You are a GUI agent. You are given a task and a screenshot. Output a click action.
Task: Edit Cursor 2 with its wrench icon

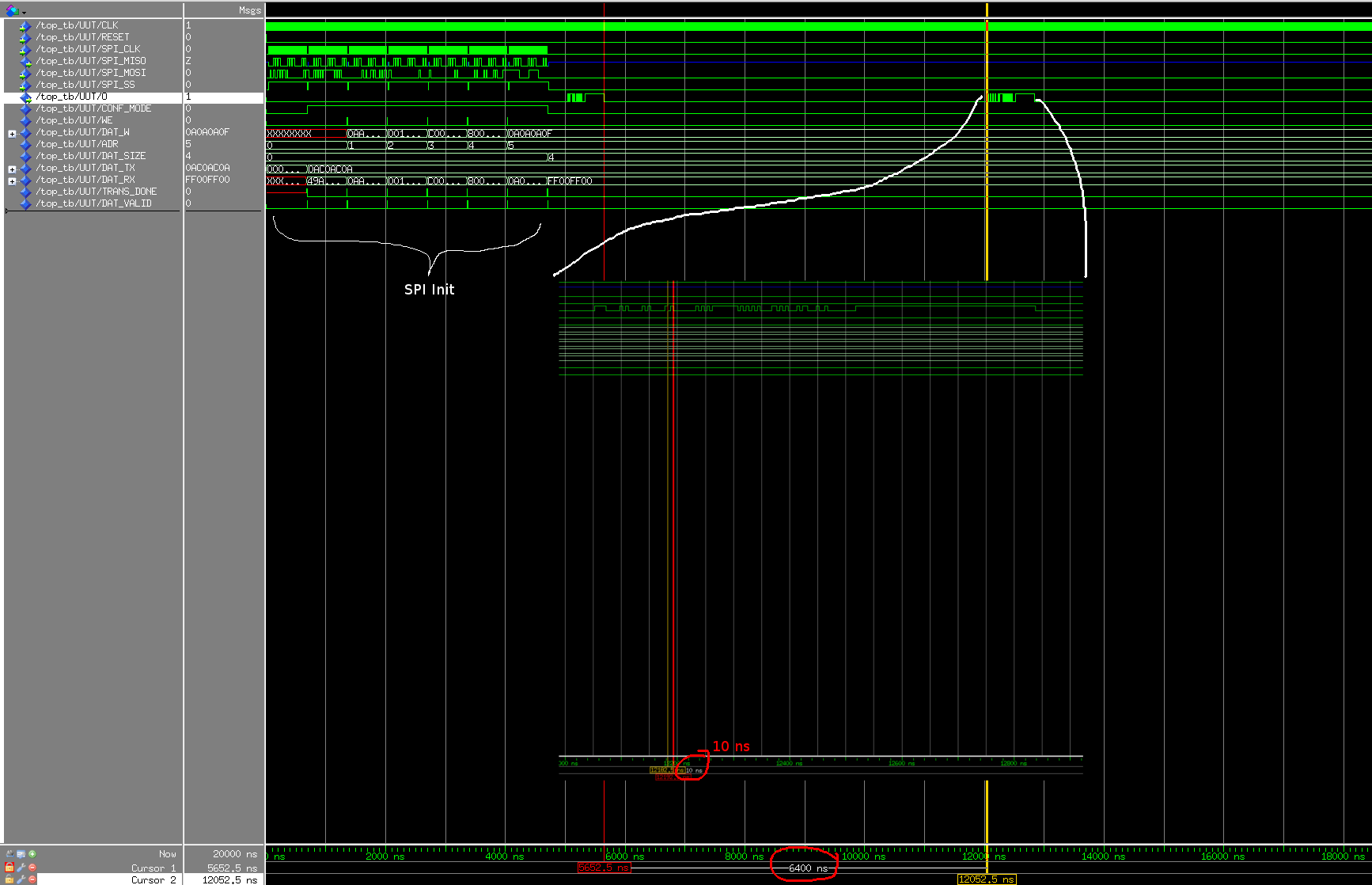click(x=21, y=879)
